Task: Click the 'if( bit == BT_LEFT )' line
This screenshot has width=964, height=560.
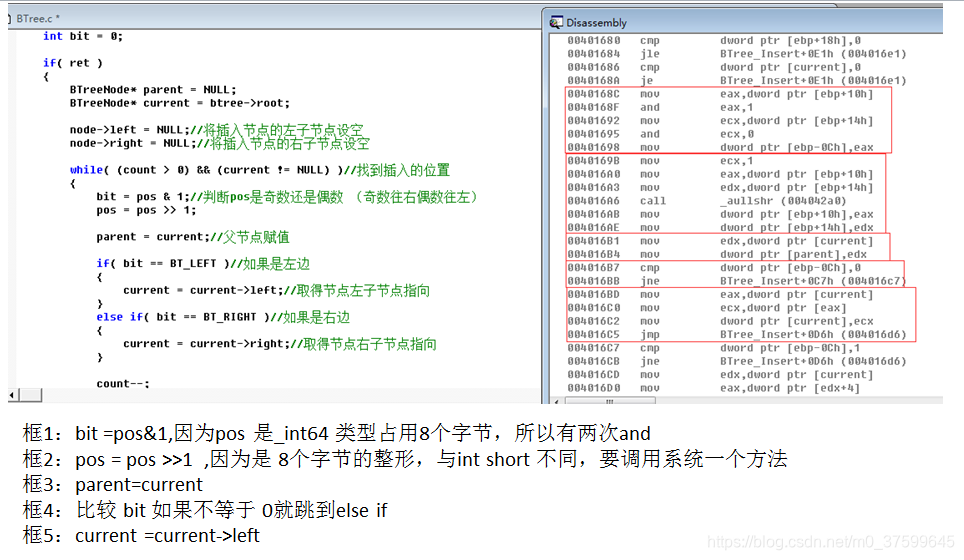Action: click(x=203, y=264)
